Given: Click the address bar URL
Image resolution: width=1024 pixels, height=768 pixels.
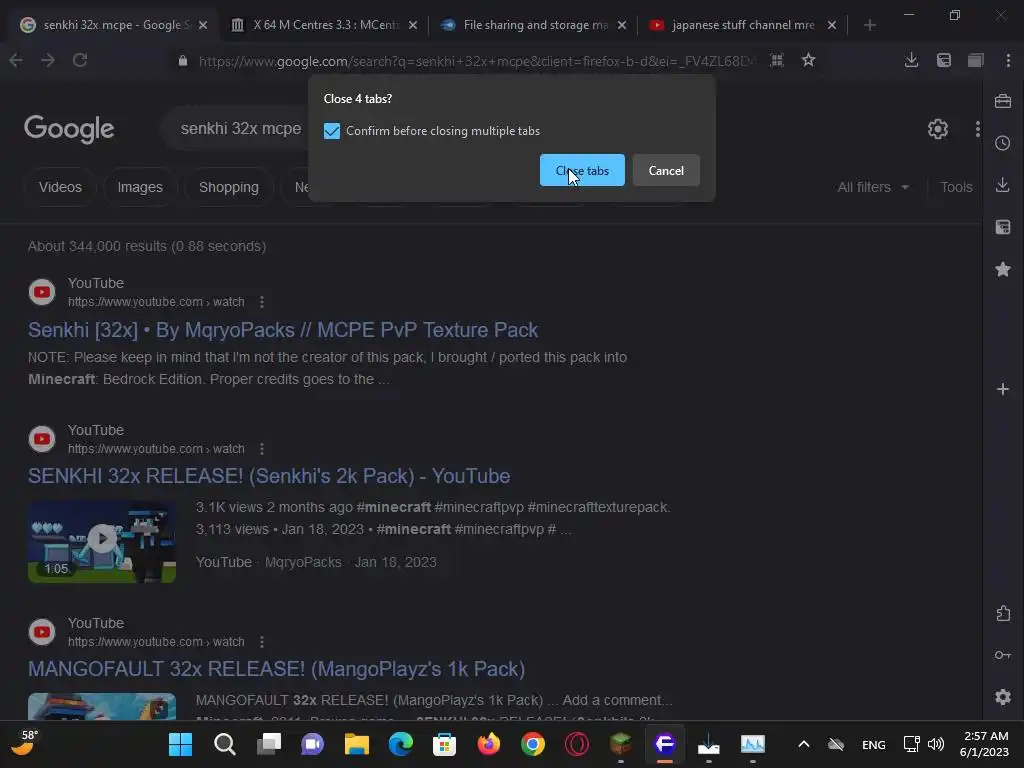Looking at the screenshot, I should 477,61.
